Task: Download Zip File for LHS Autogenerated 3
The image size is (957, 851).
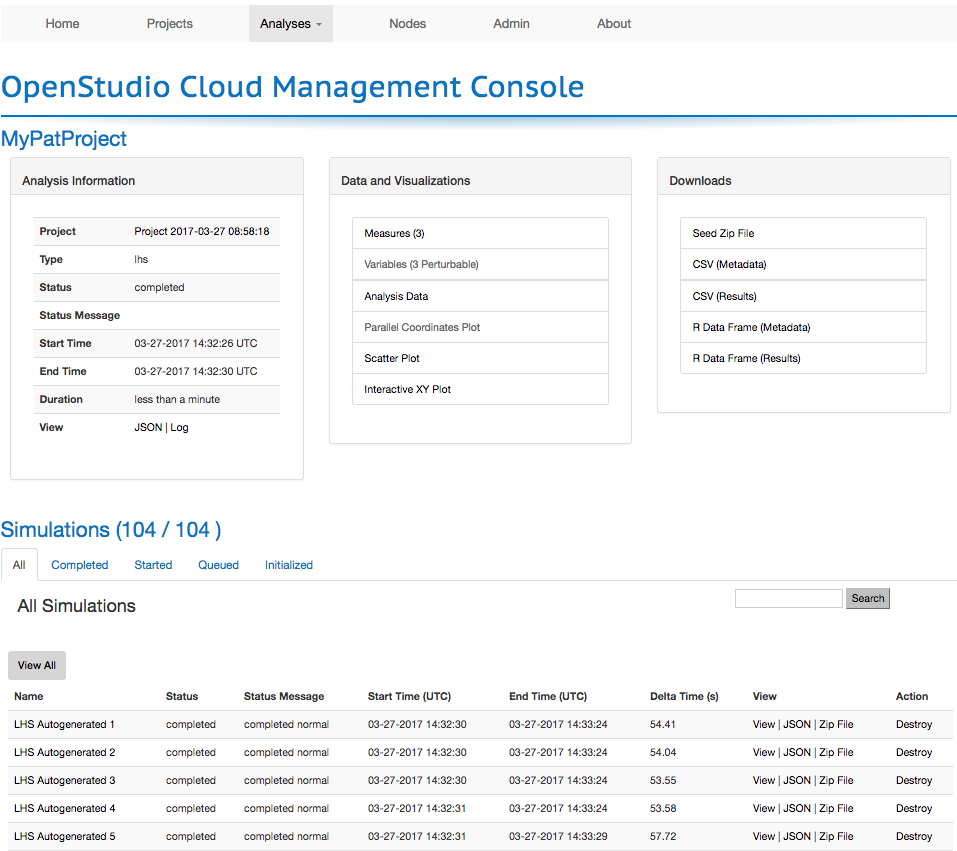Action: (x=836, y=780)
